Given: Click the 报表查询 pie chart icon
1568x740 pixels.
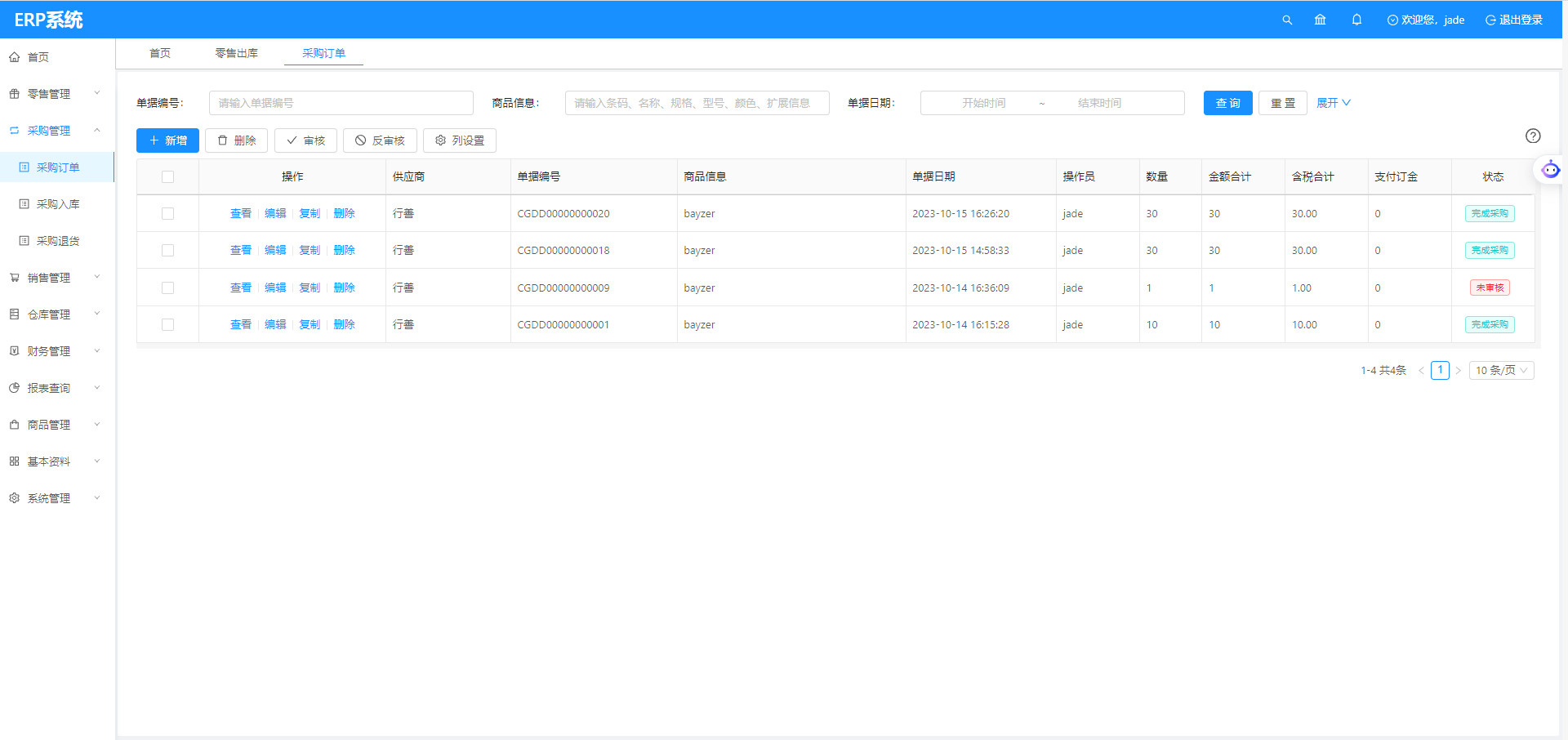Looking at the screenshot, I should [x=14, y=388].
